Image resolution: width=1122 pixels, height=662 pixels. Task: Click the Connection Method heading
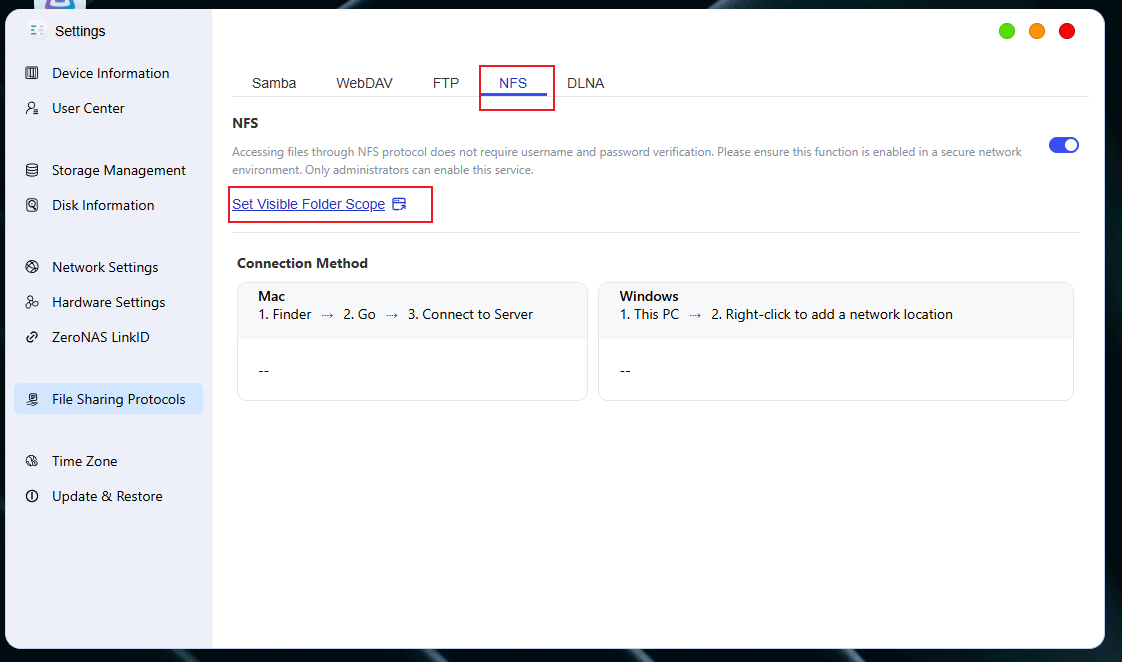click(x=302, y=263)
